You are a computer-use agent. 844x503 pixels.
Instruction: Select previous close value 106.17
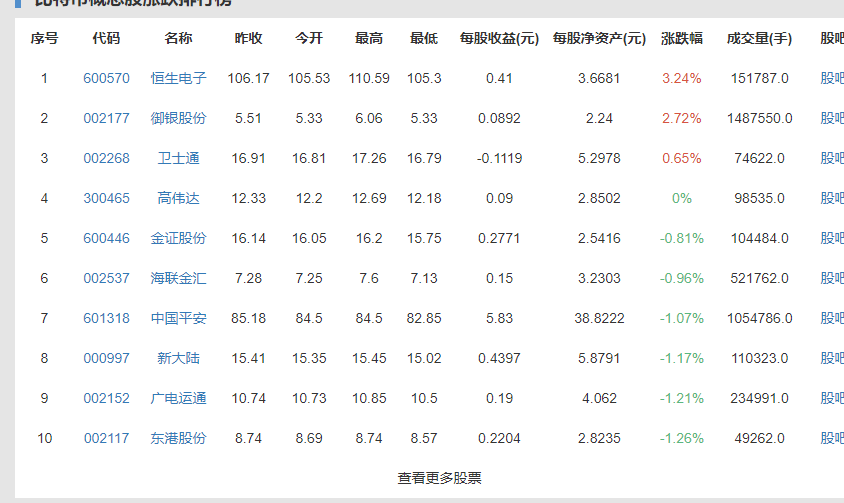coord(248,79)
